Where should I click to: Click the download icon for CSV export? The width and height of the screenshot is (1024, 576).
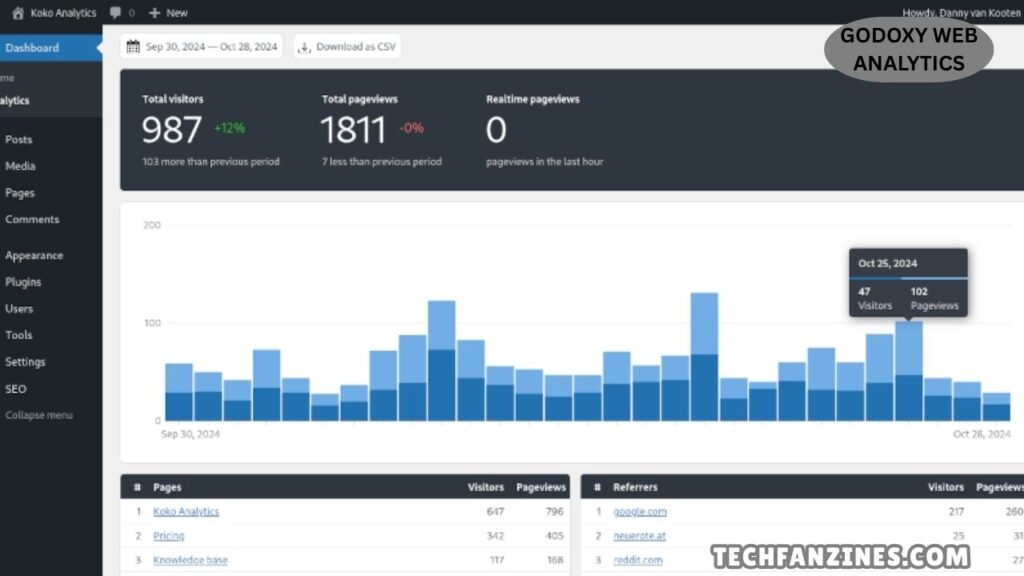click(305, 47)
